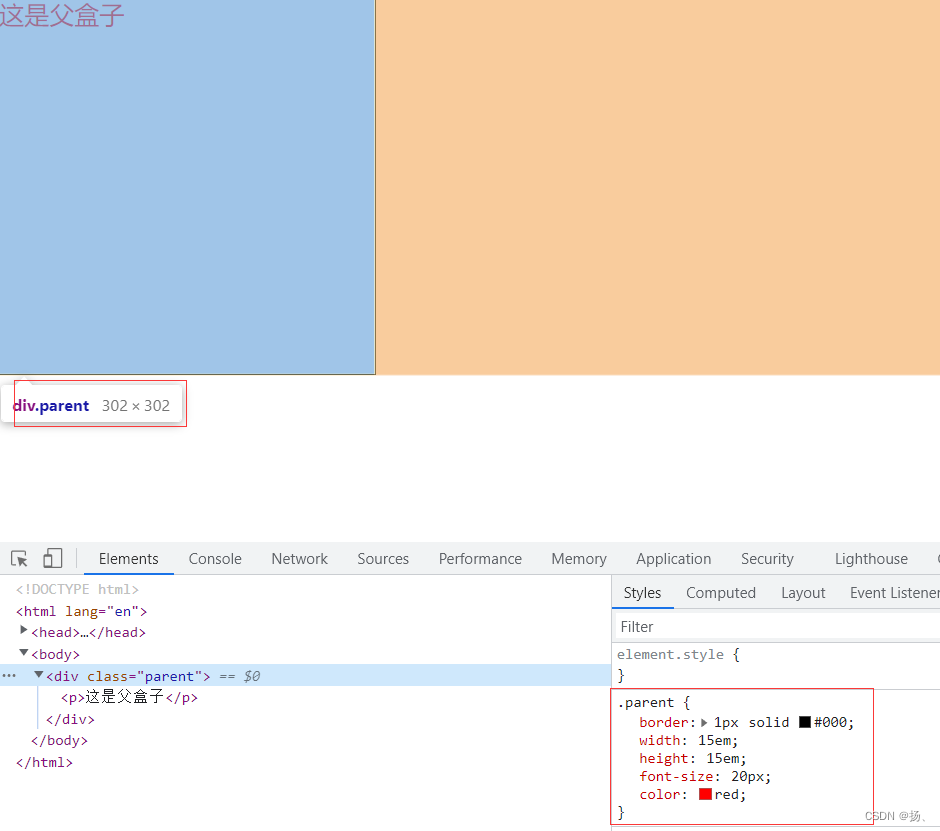
Task: Open the Lighthouse tab
Action: pyautogui.click(x=871, y=559)
